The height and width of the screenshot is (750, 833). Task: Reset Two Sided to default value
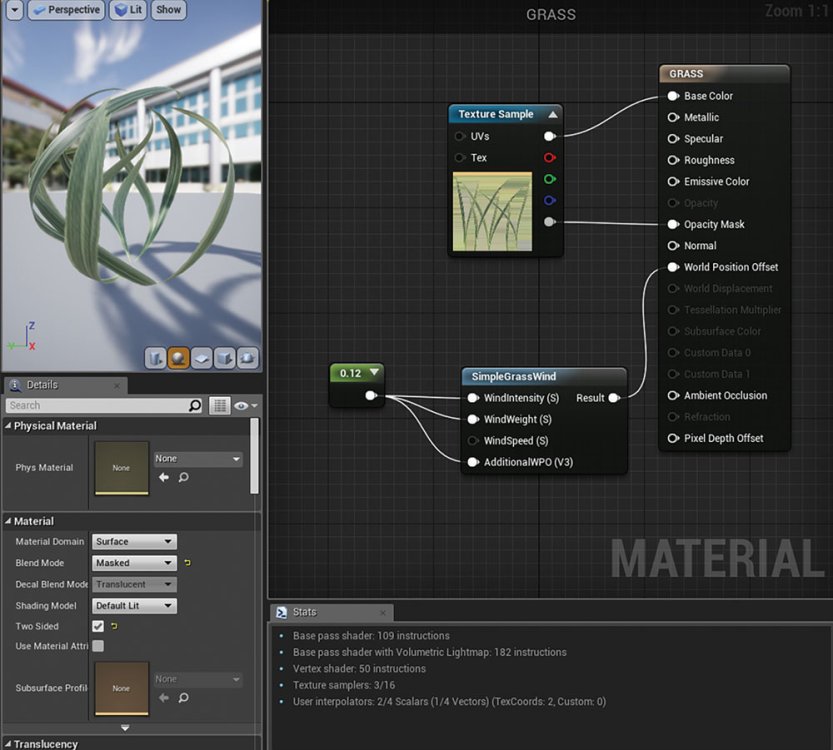tap(114, 626)
